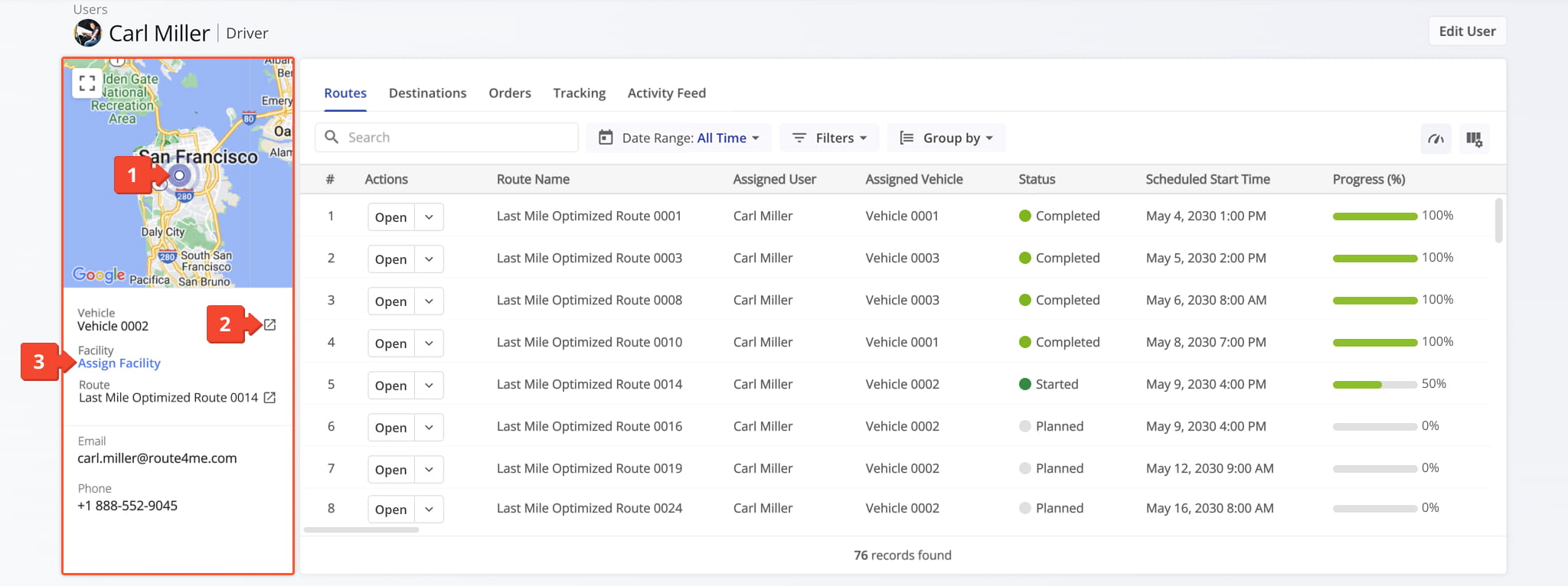The height and width of the screenshot is (586, 1568).
Task: Click Carl Miller's profile avatar
Action: click(x=88, y=33)
